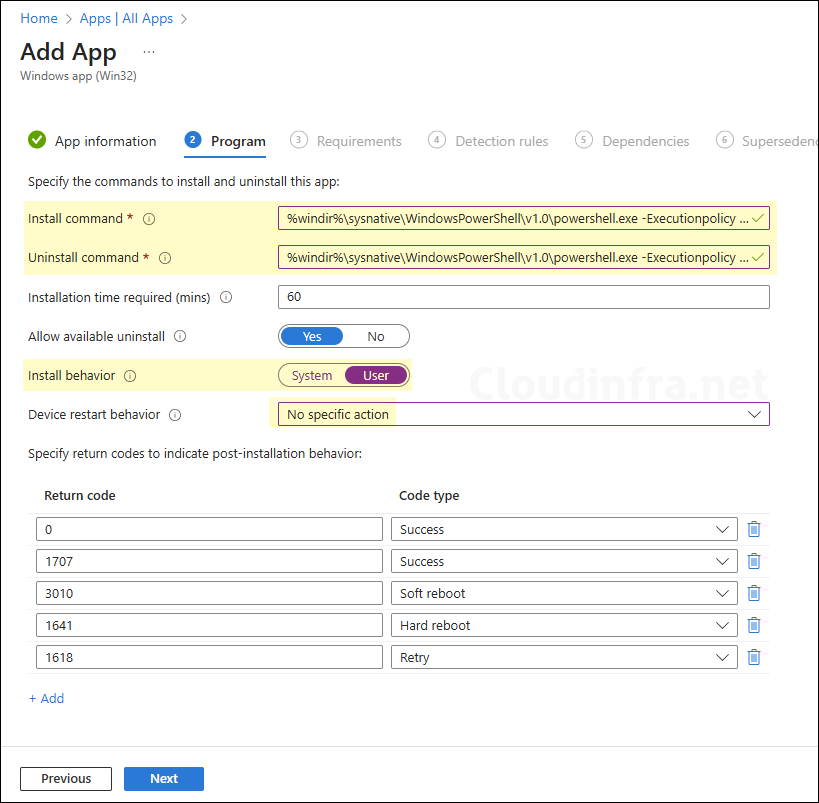Return to the App information step
Image resolution: width=819 pixels, height=803 pixels.
(x=105, y=141)
